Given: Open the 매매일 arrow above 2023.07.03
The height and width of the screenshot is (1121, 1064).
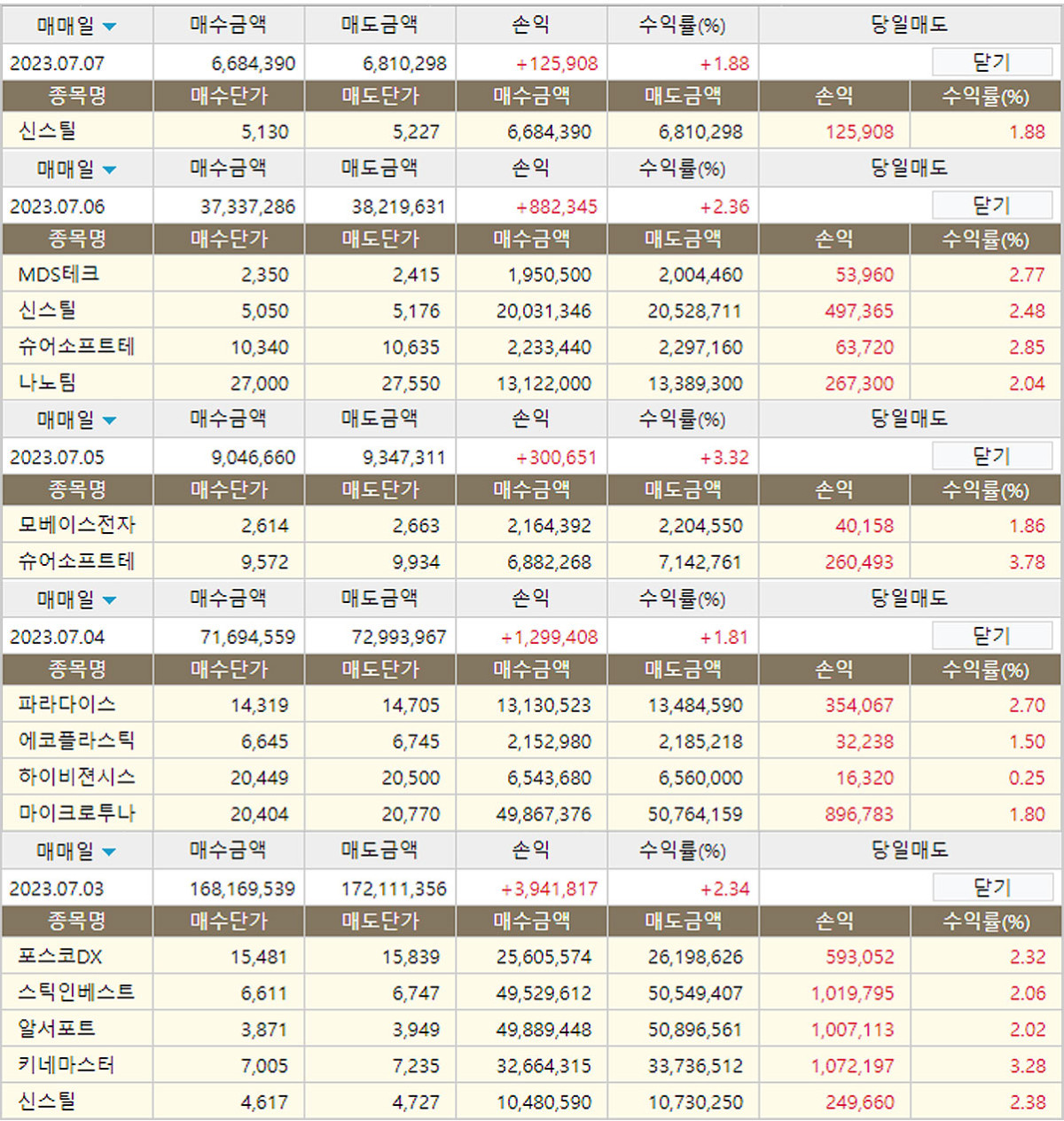Looking at the screenshot, I should (109, 852).
